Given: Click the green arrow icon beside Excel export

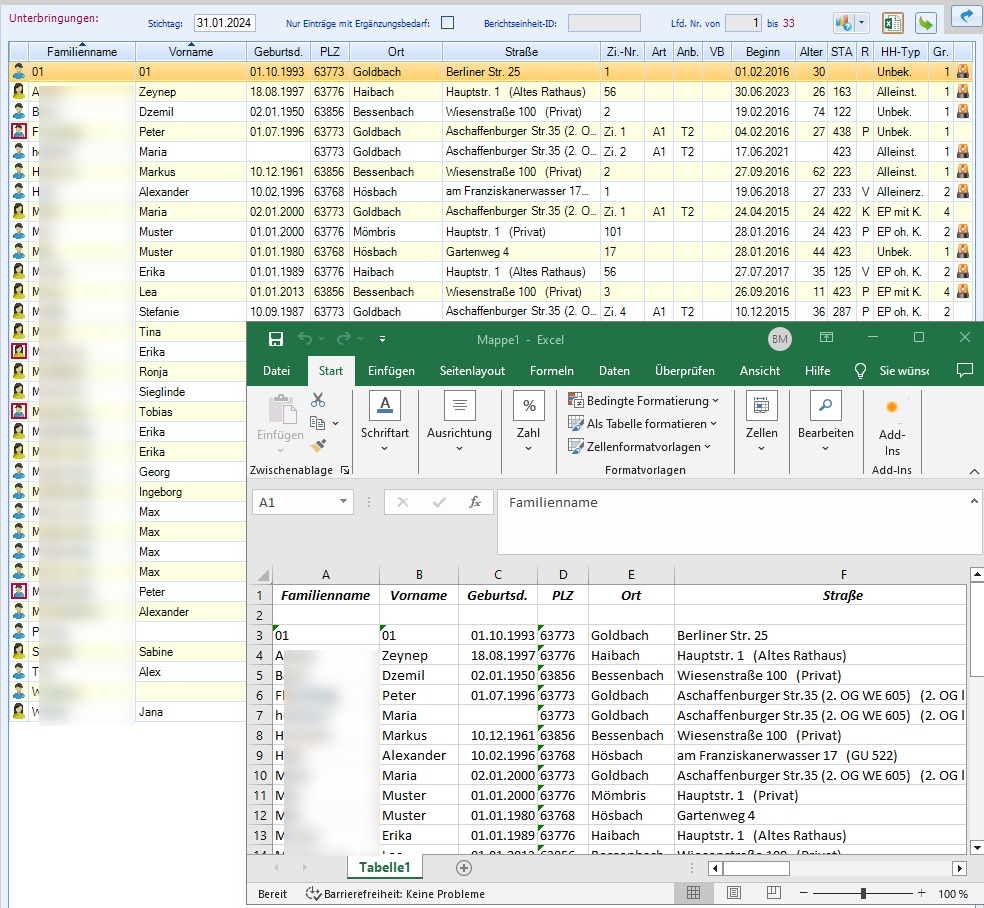Looking at the screenshot, I should [x=925, y=22].
